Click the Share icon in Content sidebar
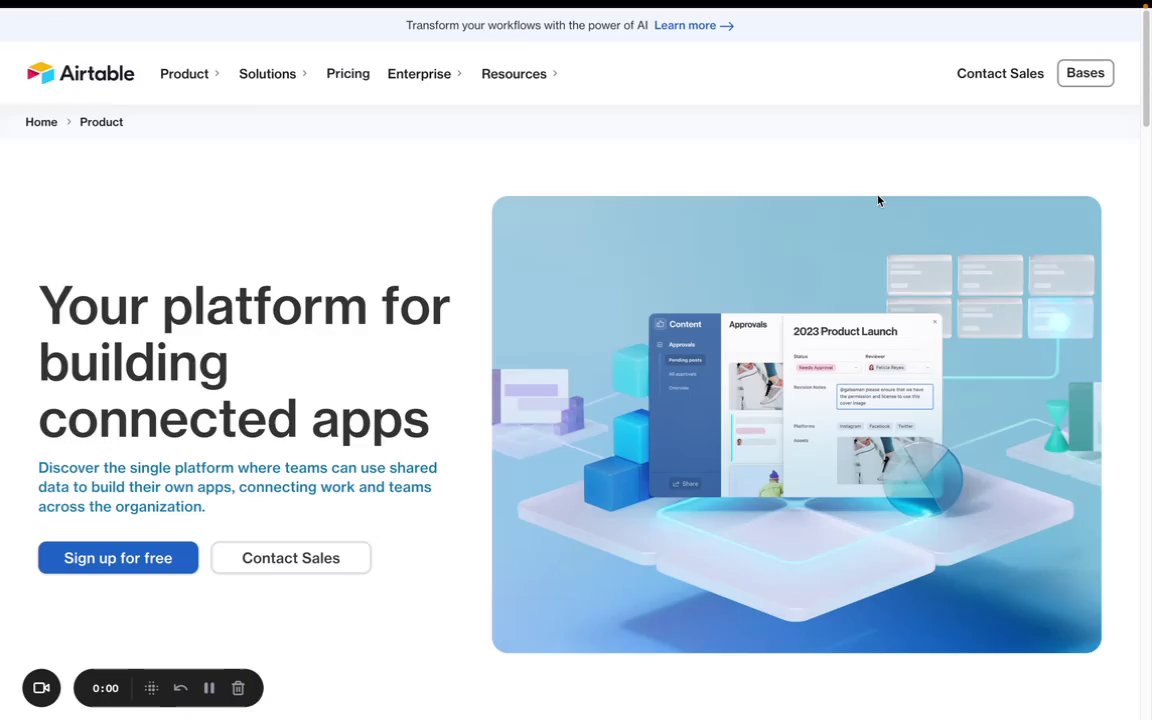 (x=676, y=484)
